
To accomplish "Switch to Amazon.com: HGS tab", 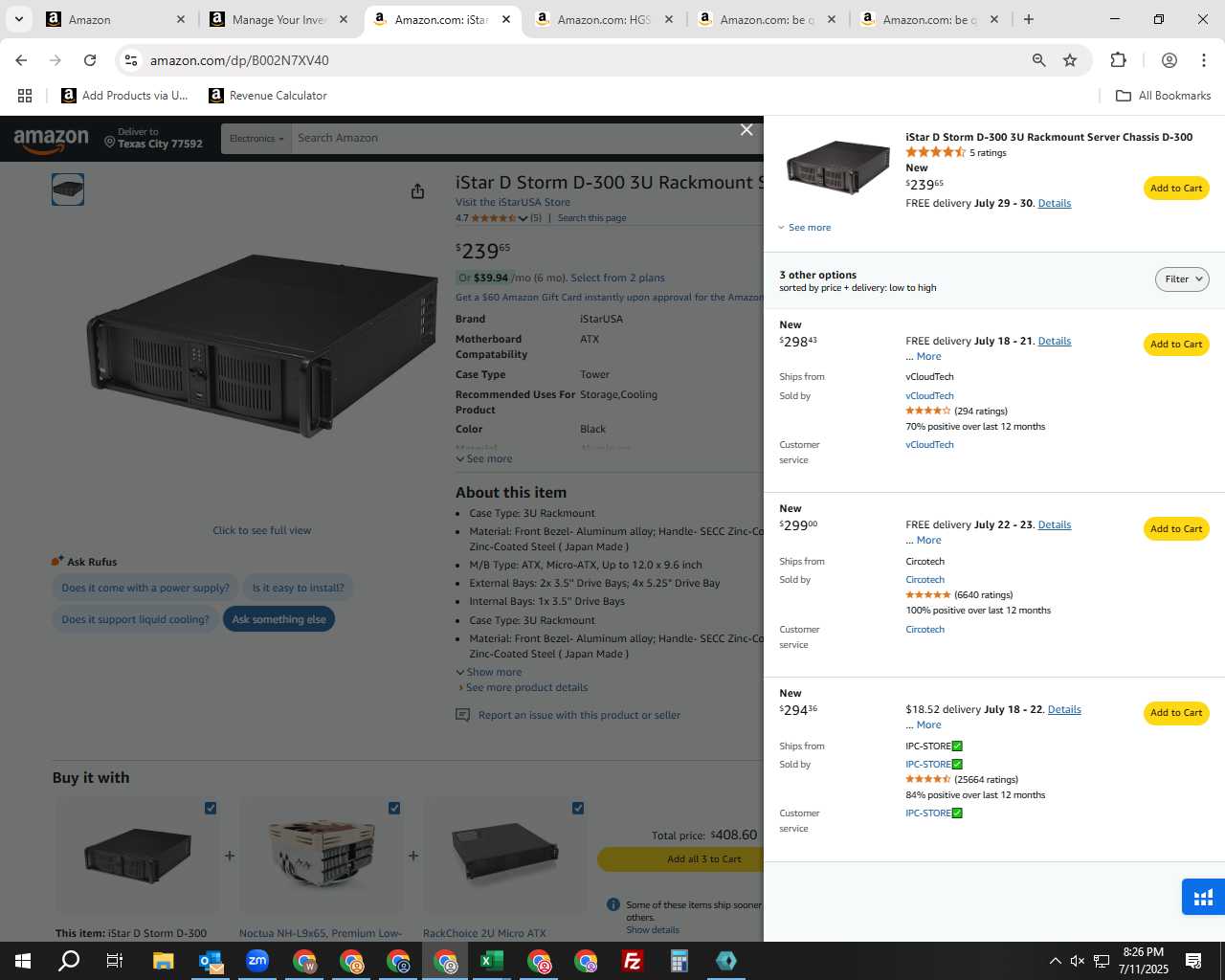I will point(605,19).
